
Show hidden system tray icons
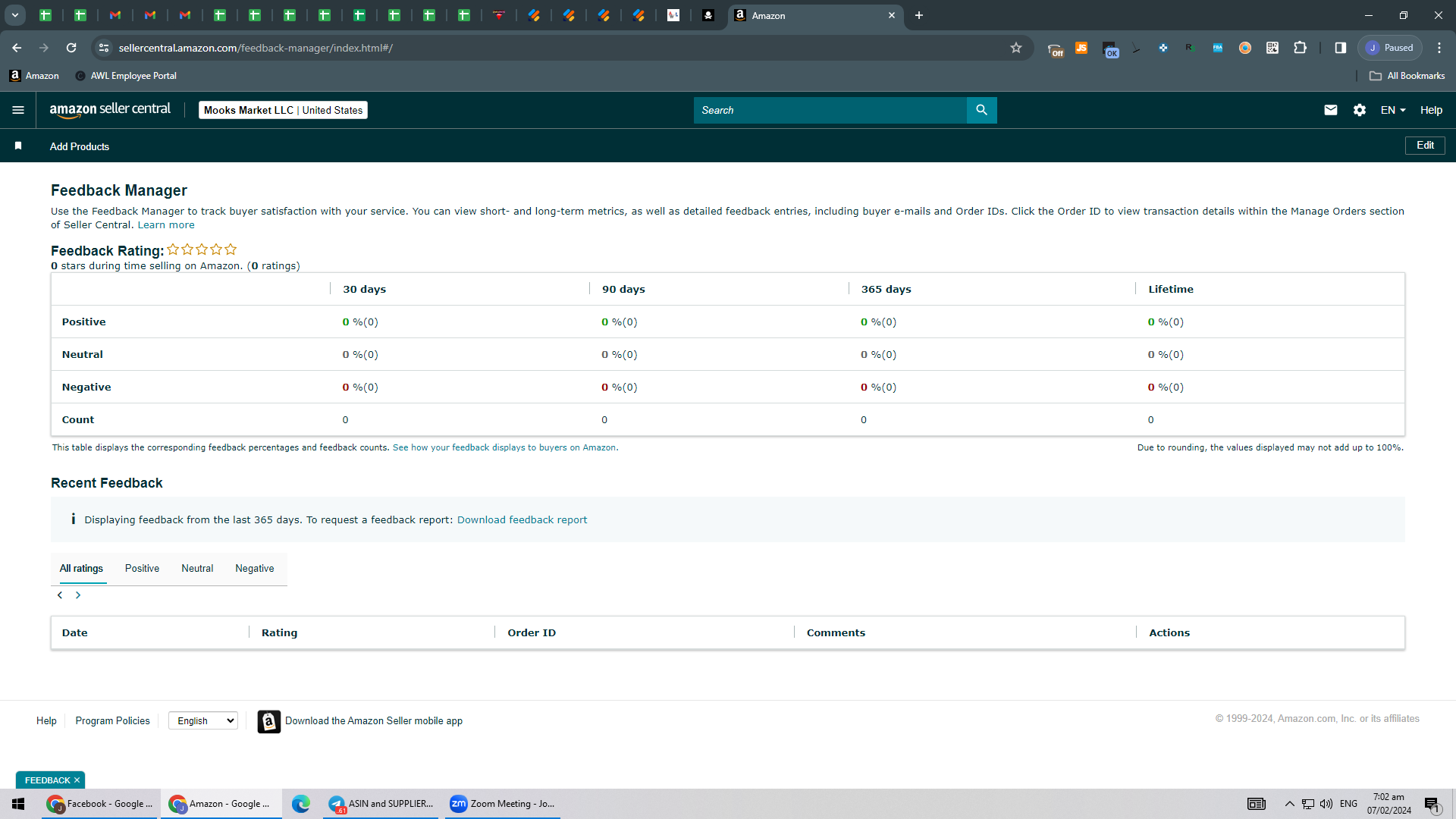point(1289,804)
